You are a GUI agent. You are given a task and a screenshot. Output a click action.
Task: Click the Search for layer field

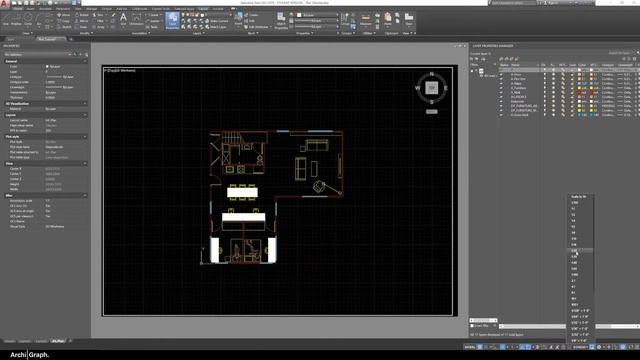(x=620, y=53)
